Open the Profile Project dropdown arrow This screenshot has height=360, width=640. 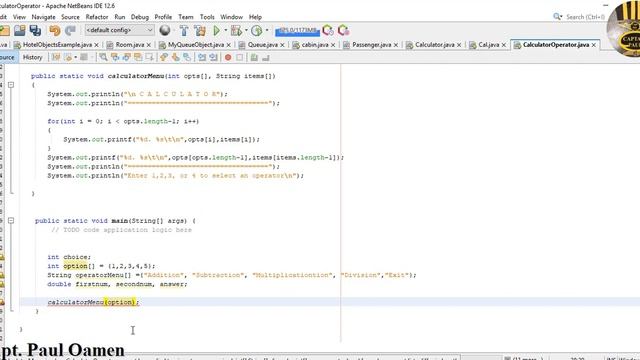click(267, 30)
